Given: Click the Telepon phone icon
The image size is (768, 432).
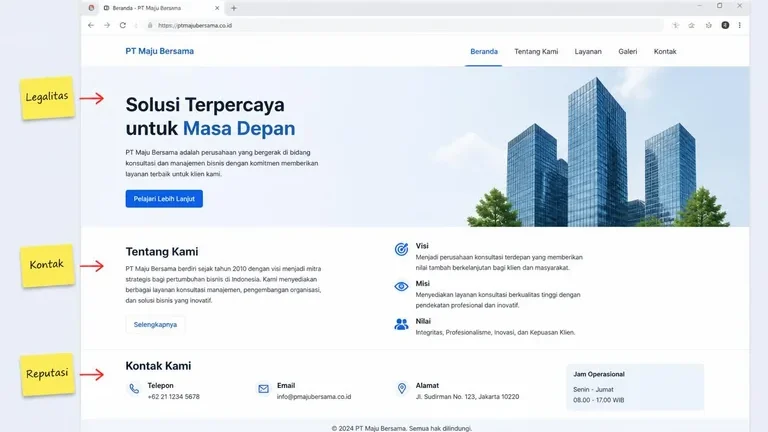Looking at the screenshot, I should click(134, 389).
